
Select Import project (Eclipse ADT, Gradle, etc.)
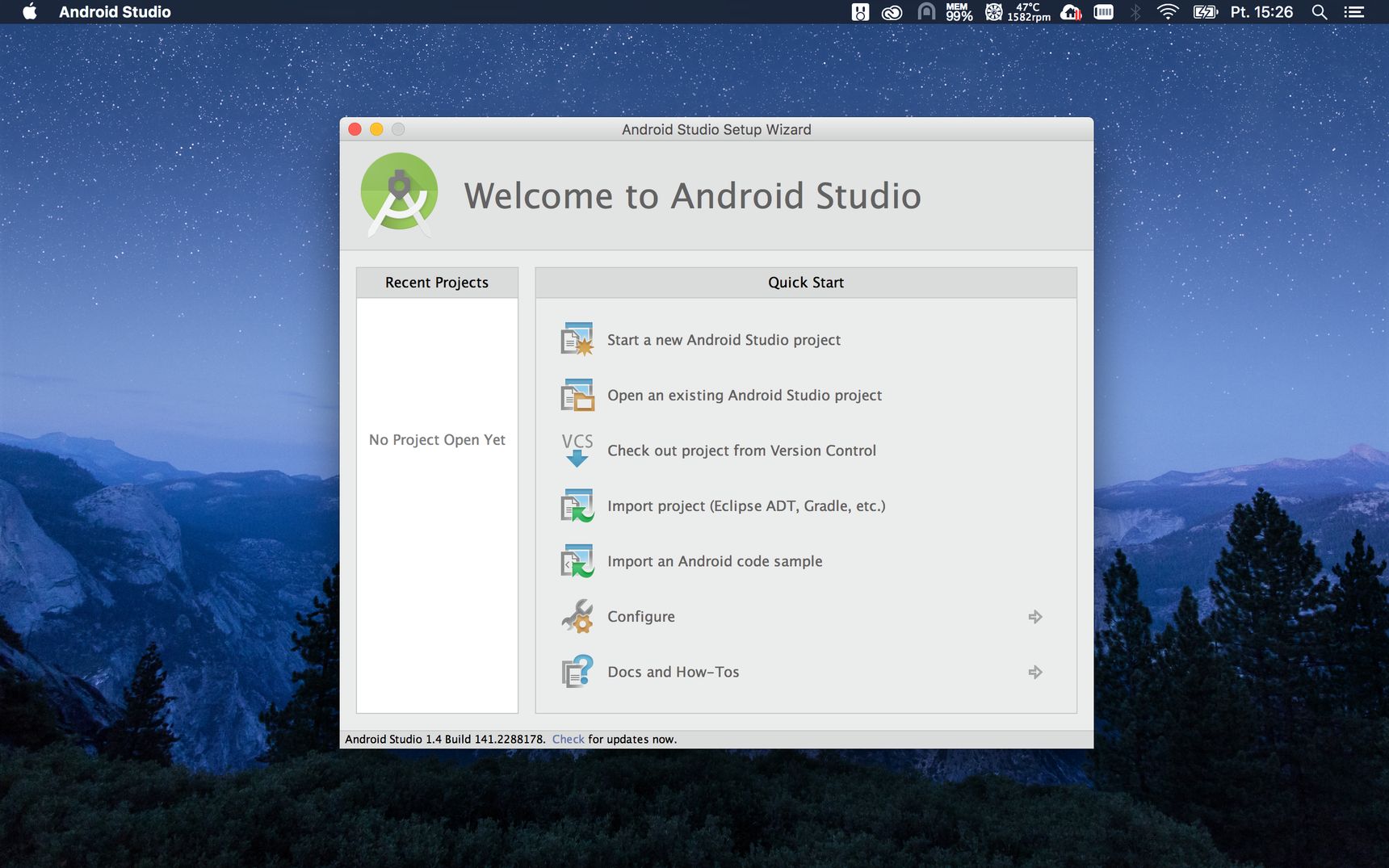coord(746,506)
